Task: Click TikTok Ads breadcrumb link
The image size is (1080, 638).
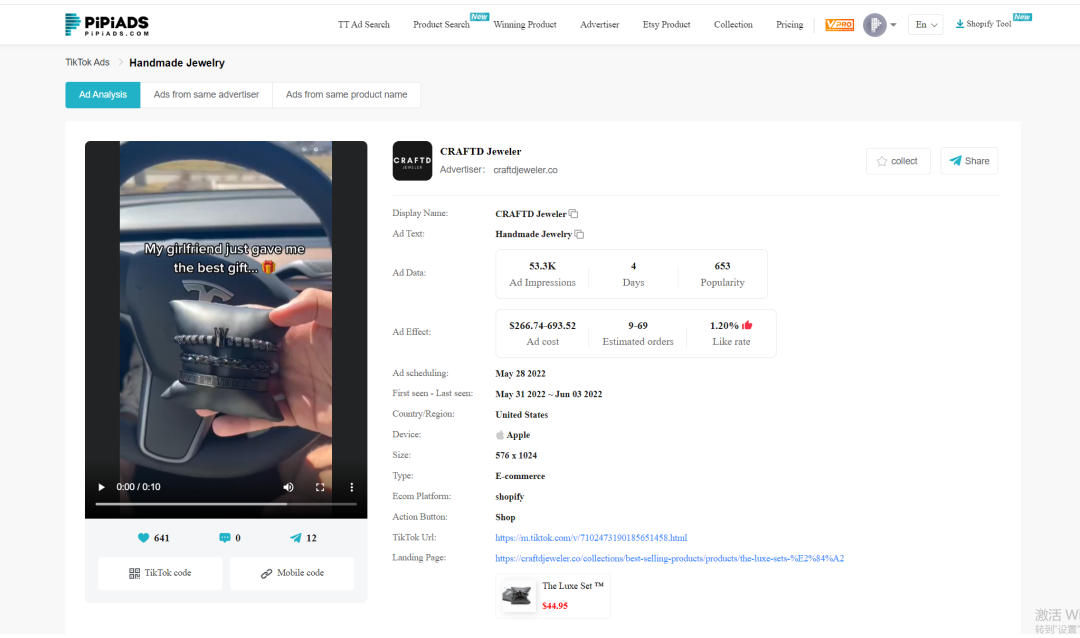Action: [87, 62]
